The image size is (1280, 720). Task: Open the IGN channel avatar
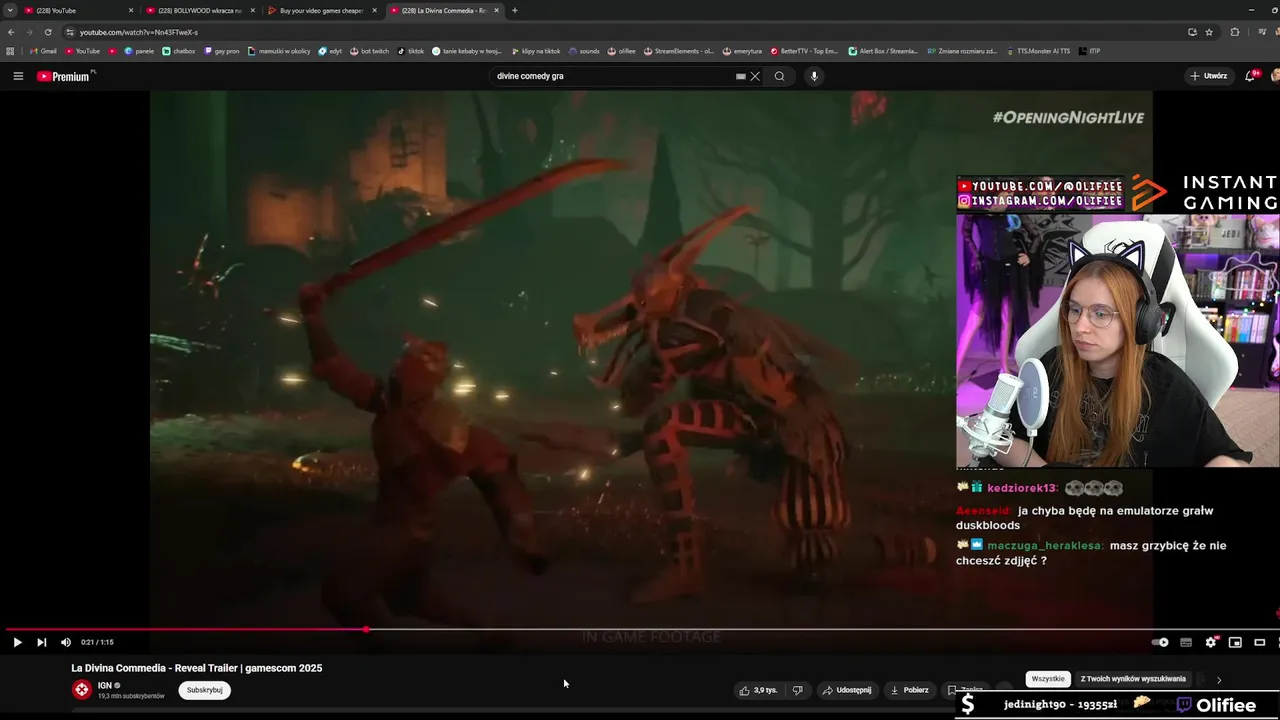click(x=82, y=689)
